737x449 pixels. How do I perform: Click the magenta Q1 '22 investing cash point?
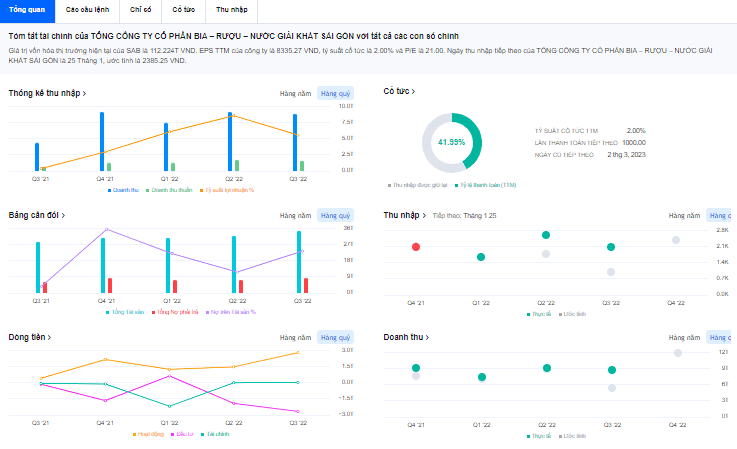(170, 376)
